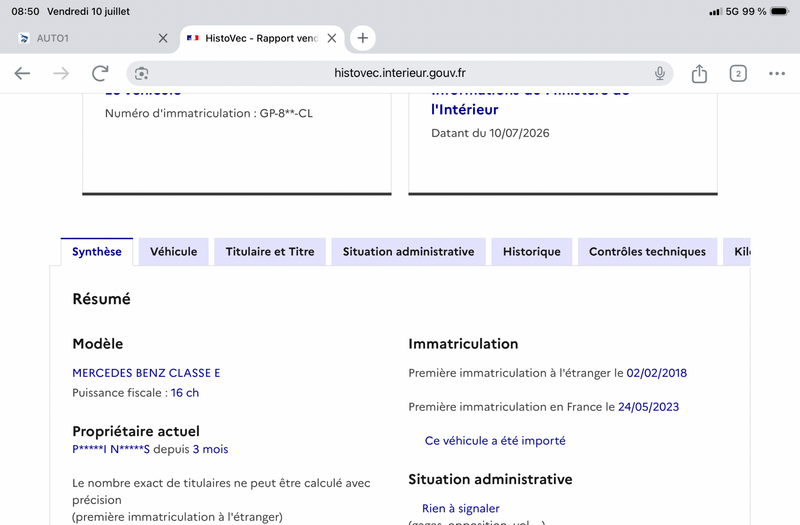Add a new browser tab
The width and height of the screenshot is (800, 525).
[x=362, y=38]
